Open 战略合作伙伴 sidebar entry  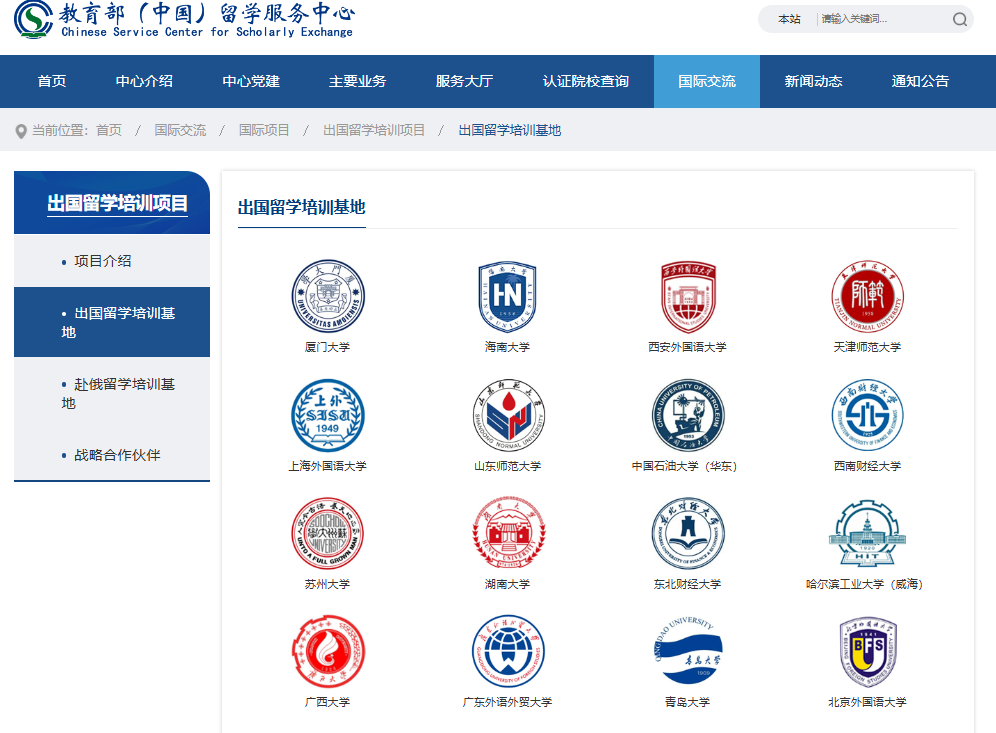tap(118, 455)
